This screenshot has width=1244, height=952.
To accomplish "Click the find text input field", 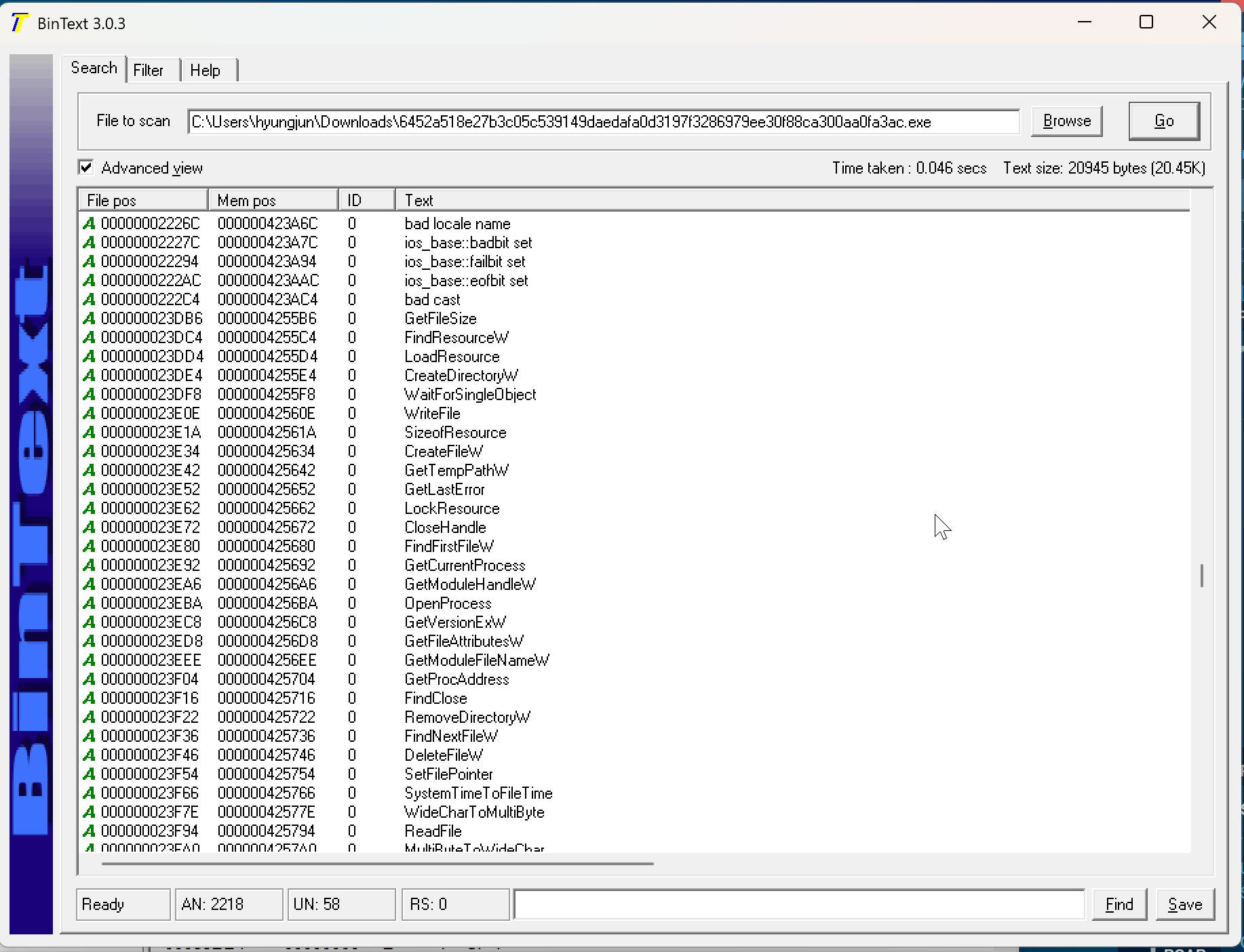I will pyautogui.click(x=799, y=905).
